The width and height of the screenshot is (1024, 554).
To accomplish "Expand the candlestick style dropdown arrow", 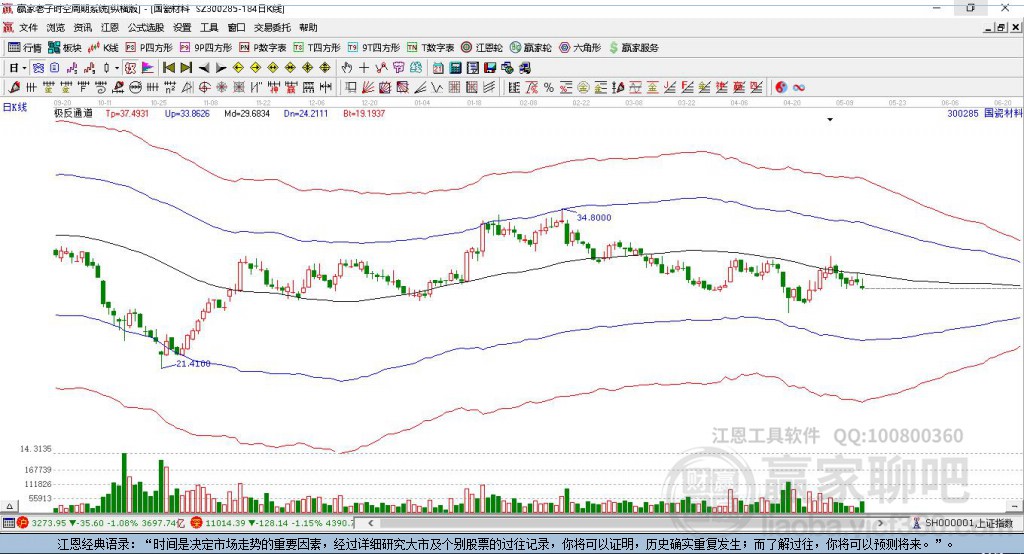I will [x=117, y=68].
